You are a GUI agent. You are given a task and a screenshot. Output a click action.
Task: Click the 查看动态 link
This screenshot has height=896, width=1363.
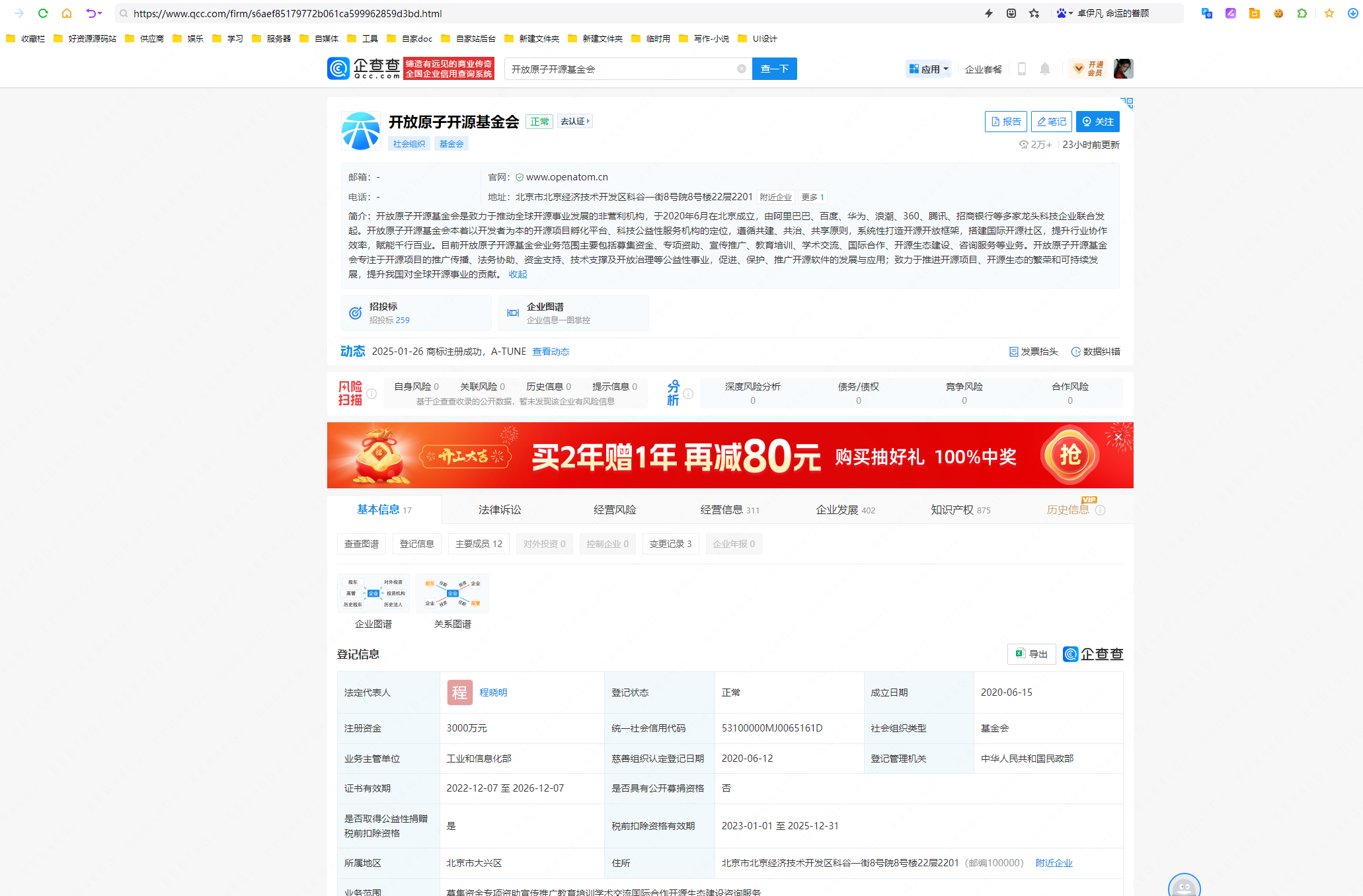551,352
